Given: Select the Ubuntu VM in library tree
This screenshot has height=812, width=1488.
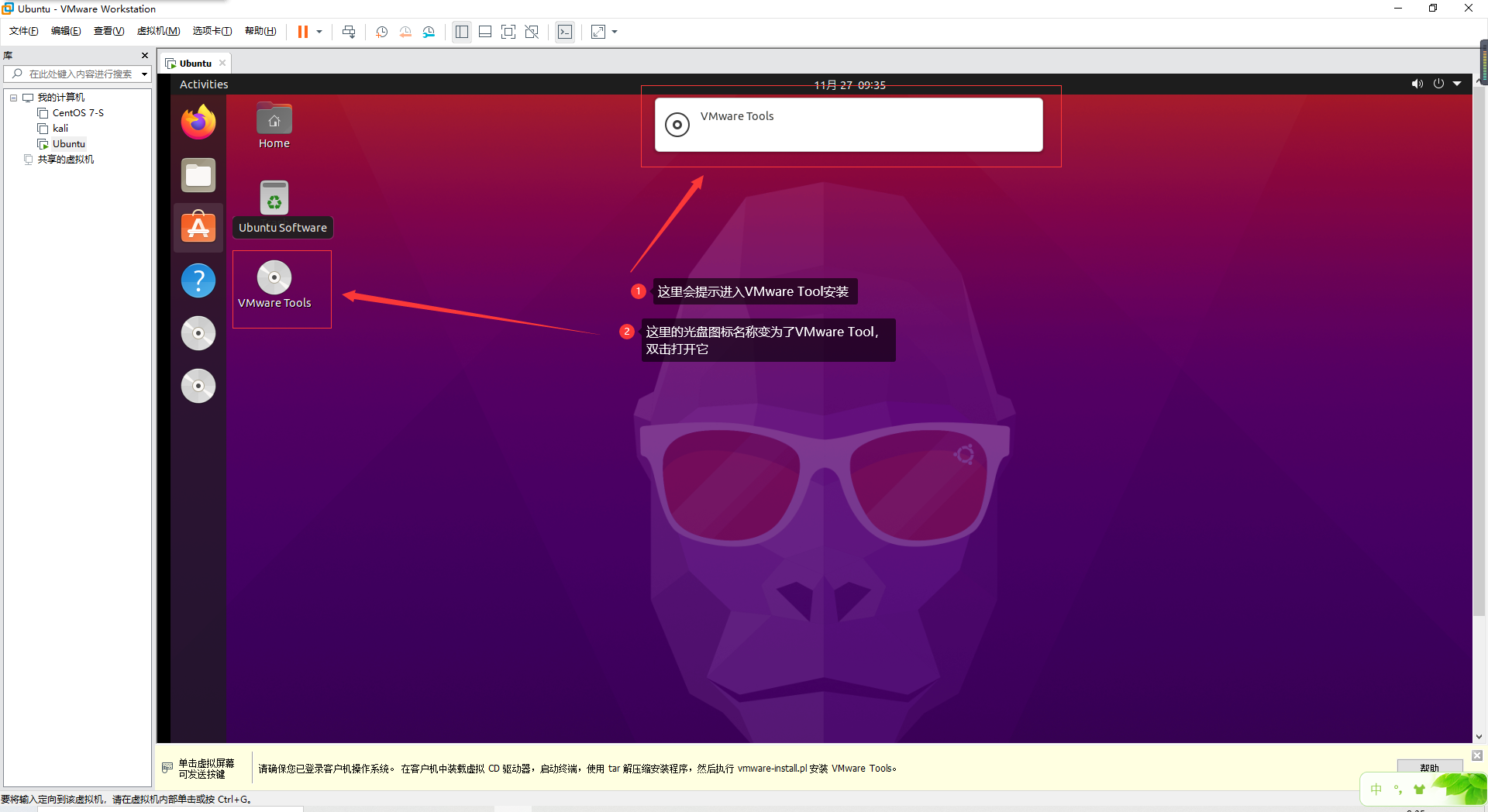Looking at the screenshot, I should [x=68, y=143].
